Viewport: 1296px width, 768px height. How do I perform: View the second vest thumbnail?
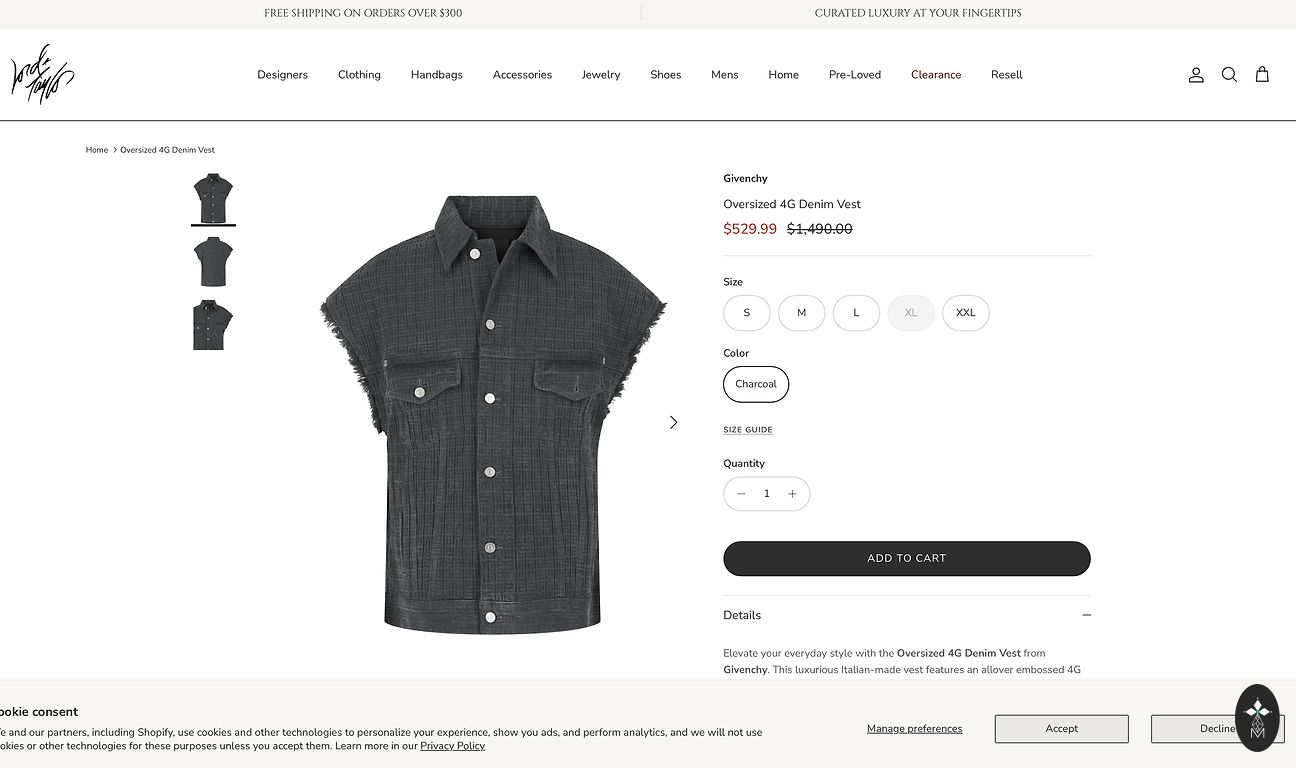(213, 262)
